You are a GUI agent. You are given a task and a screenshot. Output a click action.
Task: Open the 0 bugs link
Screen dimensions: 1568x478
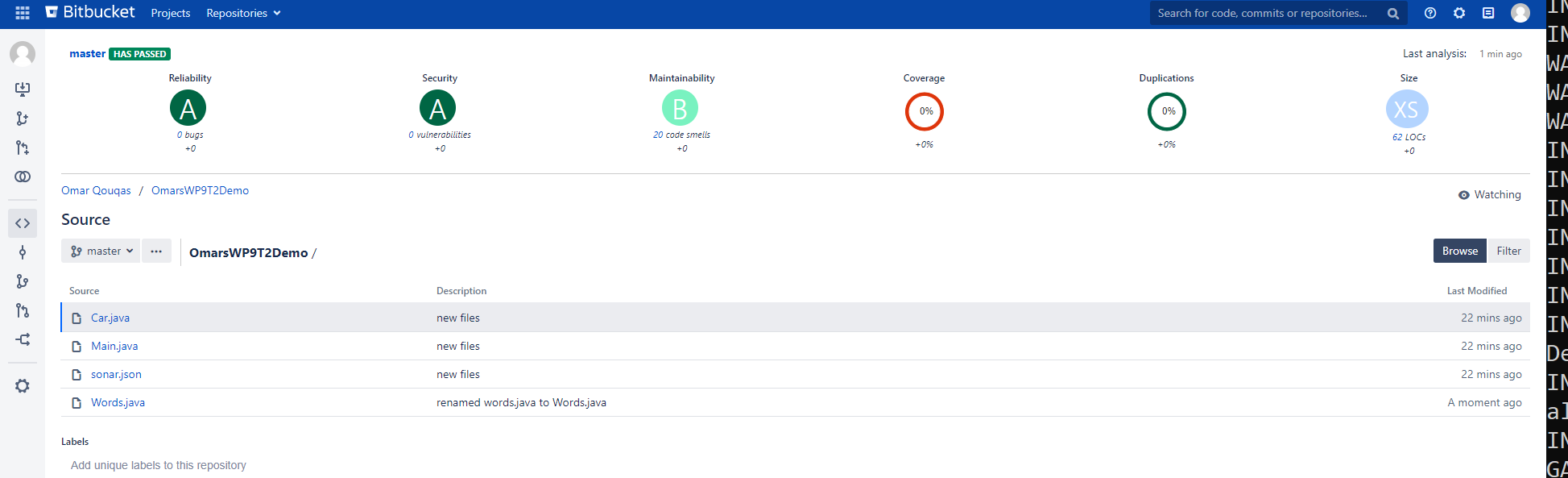(x=190, y=135)
